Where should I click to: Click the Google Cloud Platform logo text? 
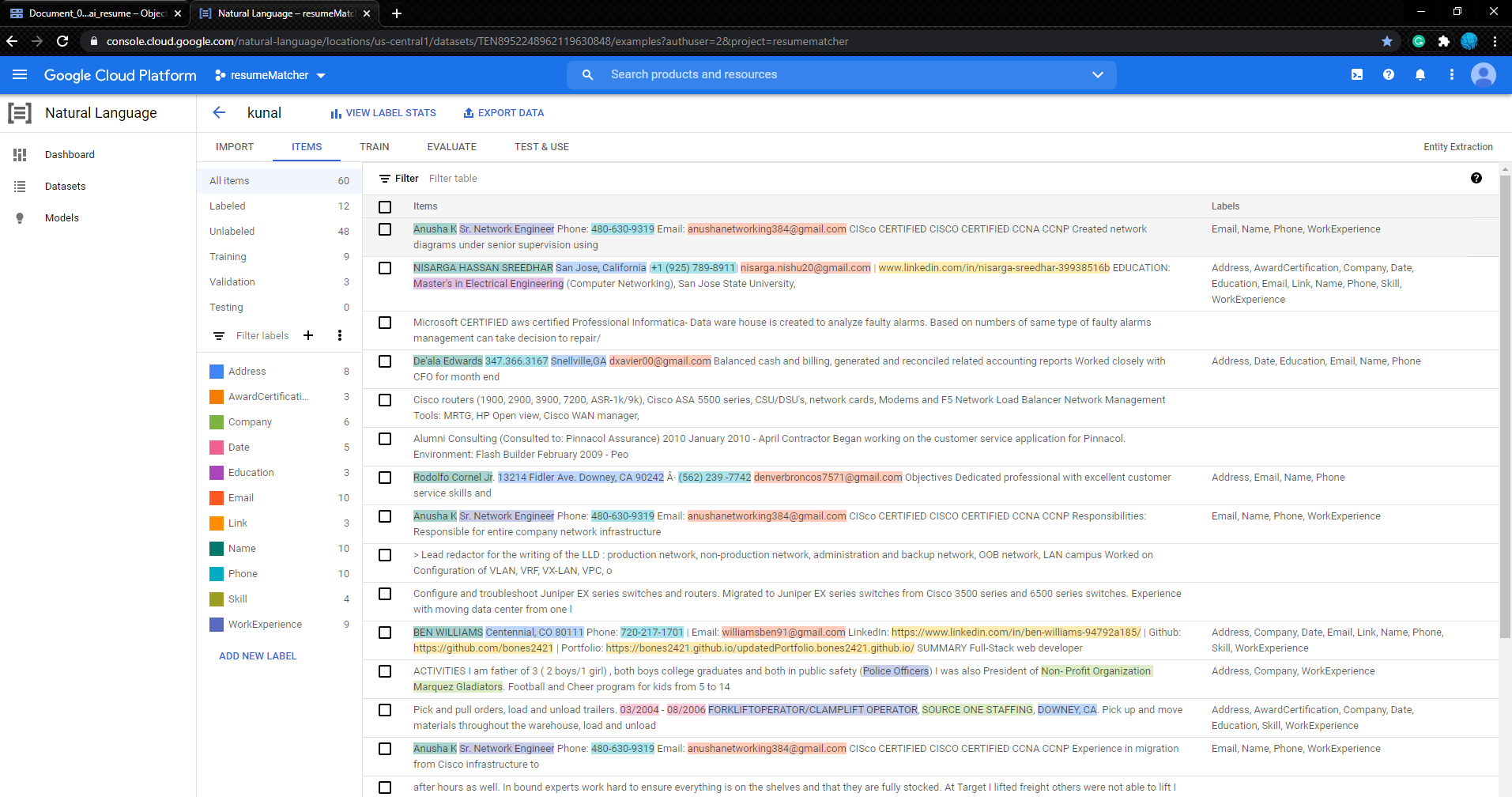120,75
